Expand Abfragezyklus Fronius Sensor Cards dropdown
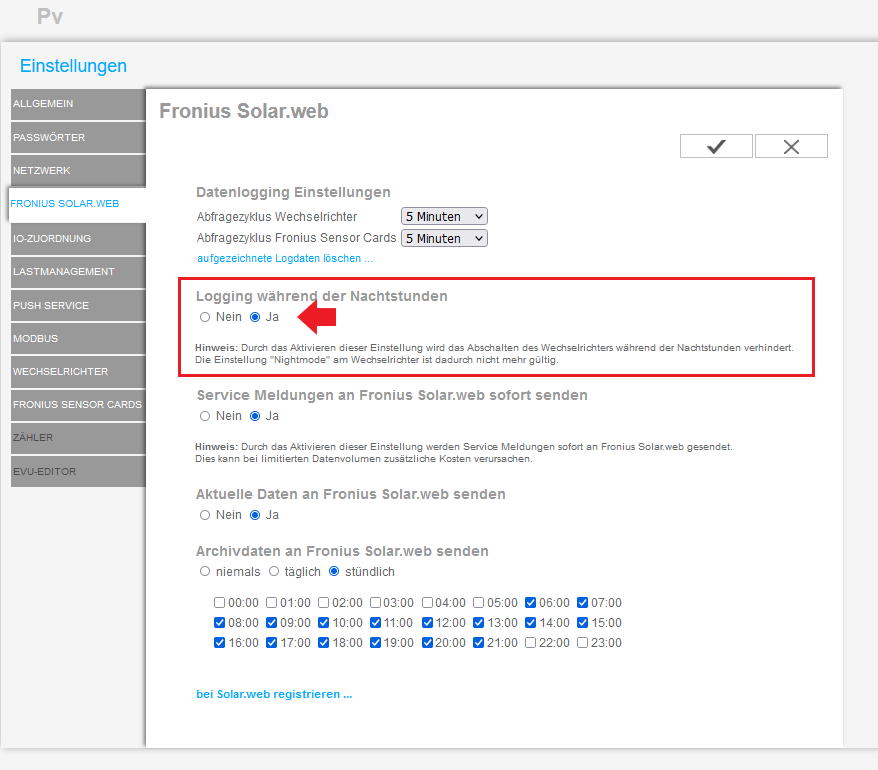The height and width of the screenshot is (770, 878). point(444,238)
